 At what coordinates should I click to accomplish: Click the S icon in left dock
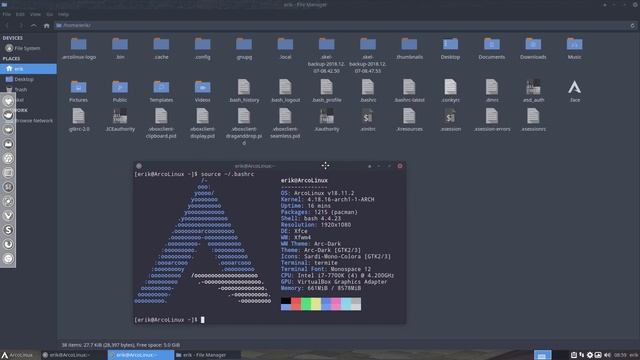tap(8, 230)
